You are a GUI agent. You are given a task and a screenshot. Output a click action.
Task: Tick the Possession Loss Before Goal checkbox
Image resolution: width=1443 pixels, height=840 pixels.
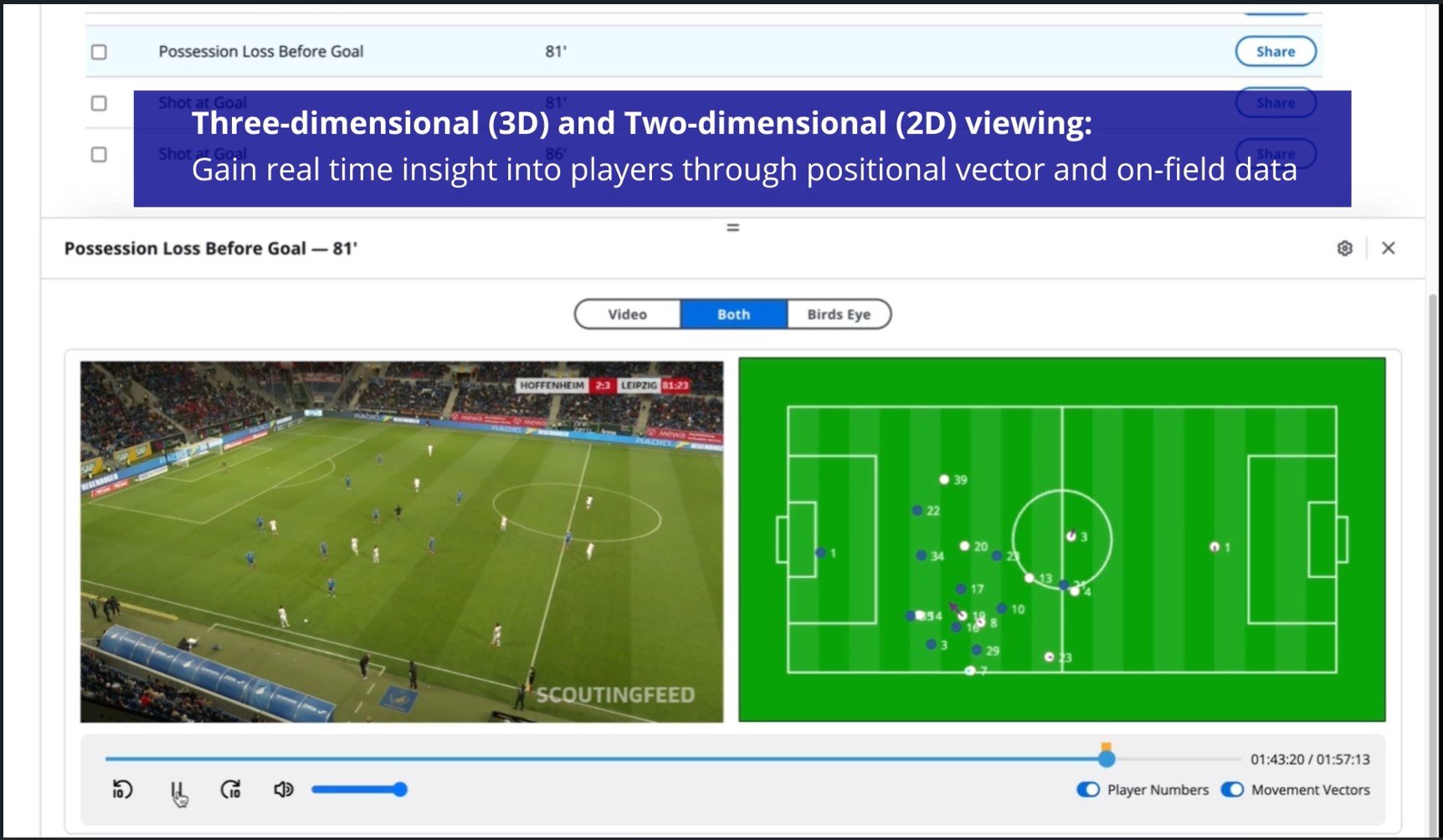[99, 52]
